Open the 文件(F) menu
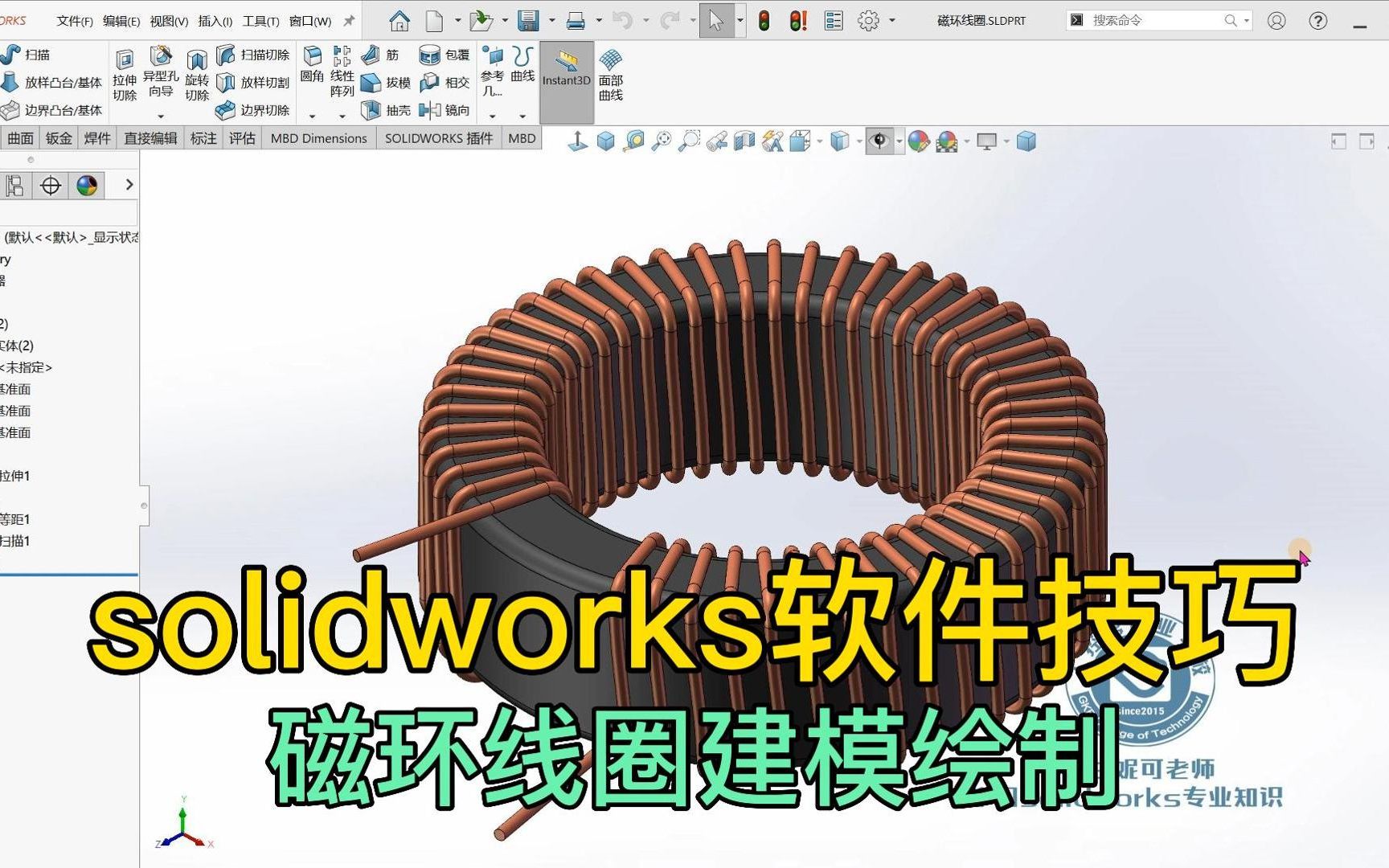Image resolution: width=1389 pixels, height=868 pixels. tap(75, 21)
